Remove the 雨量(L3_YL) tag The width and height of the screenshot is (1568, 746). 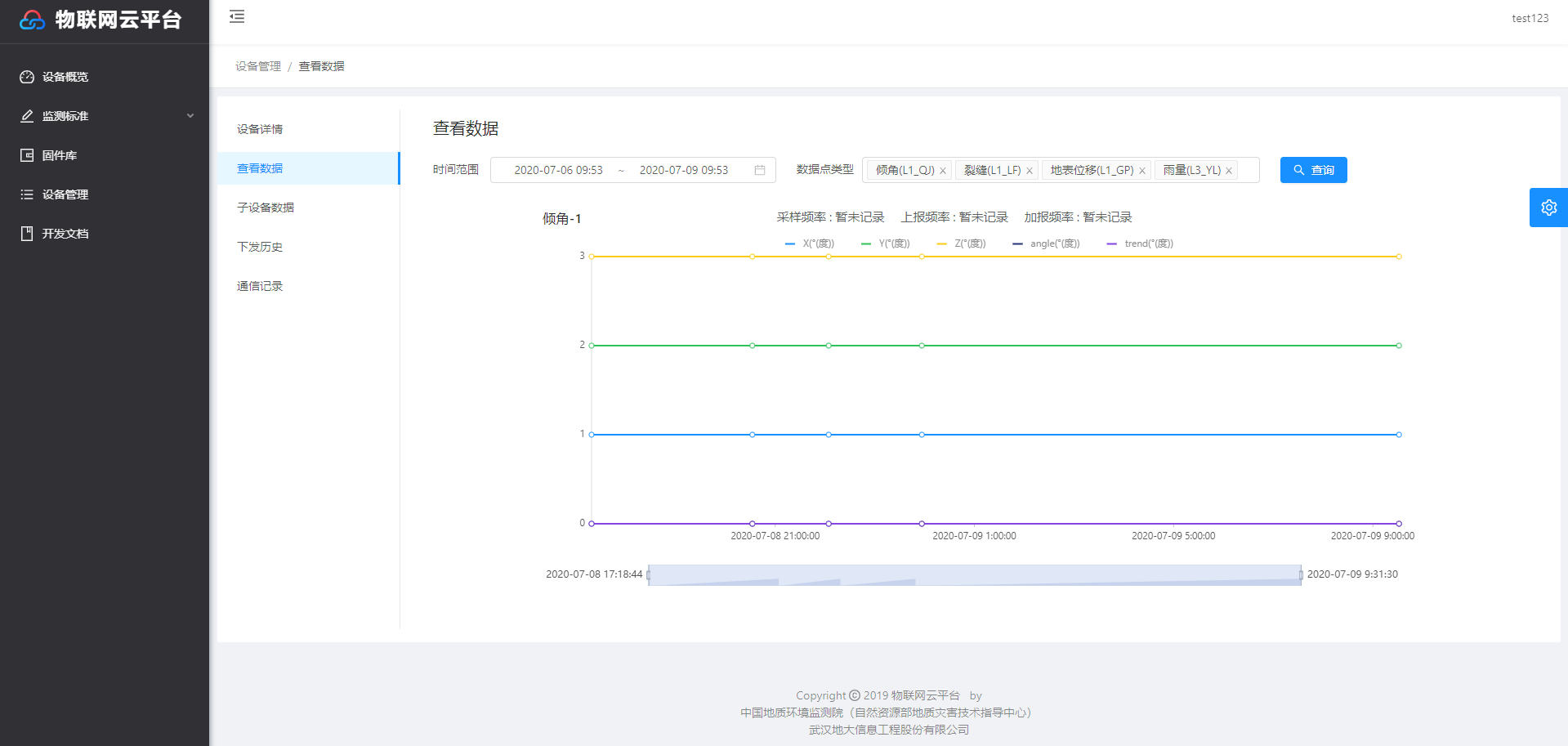(x=1229, y=171)
